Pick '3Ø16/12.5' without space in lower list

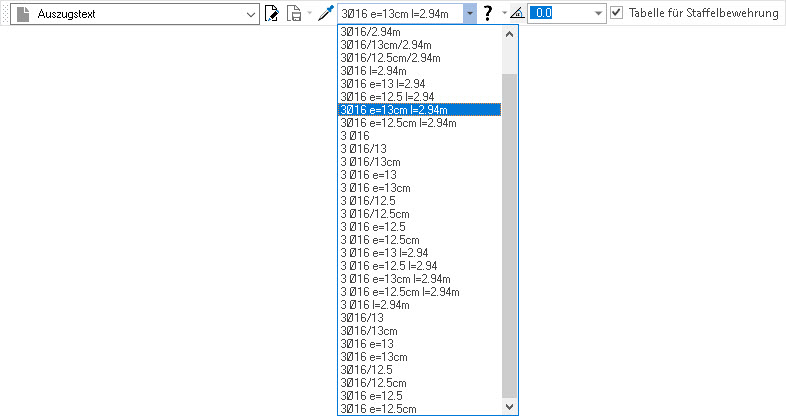[420, 370]
